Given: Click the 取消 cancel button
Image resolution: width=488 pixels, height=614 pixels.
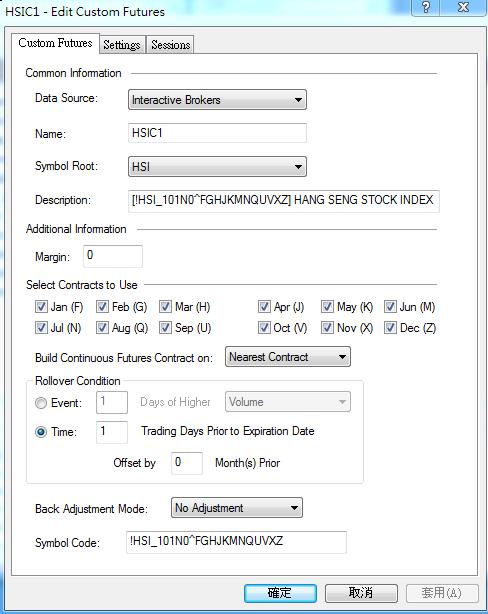Looking at the screenshot, I should tap(361, 593).
